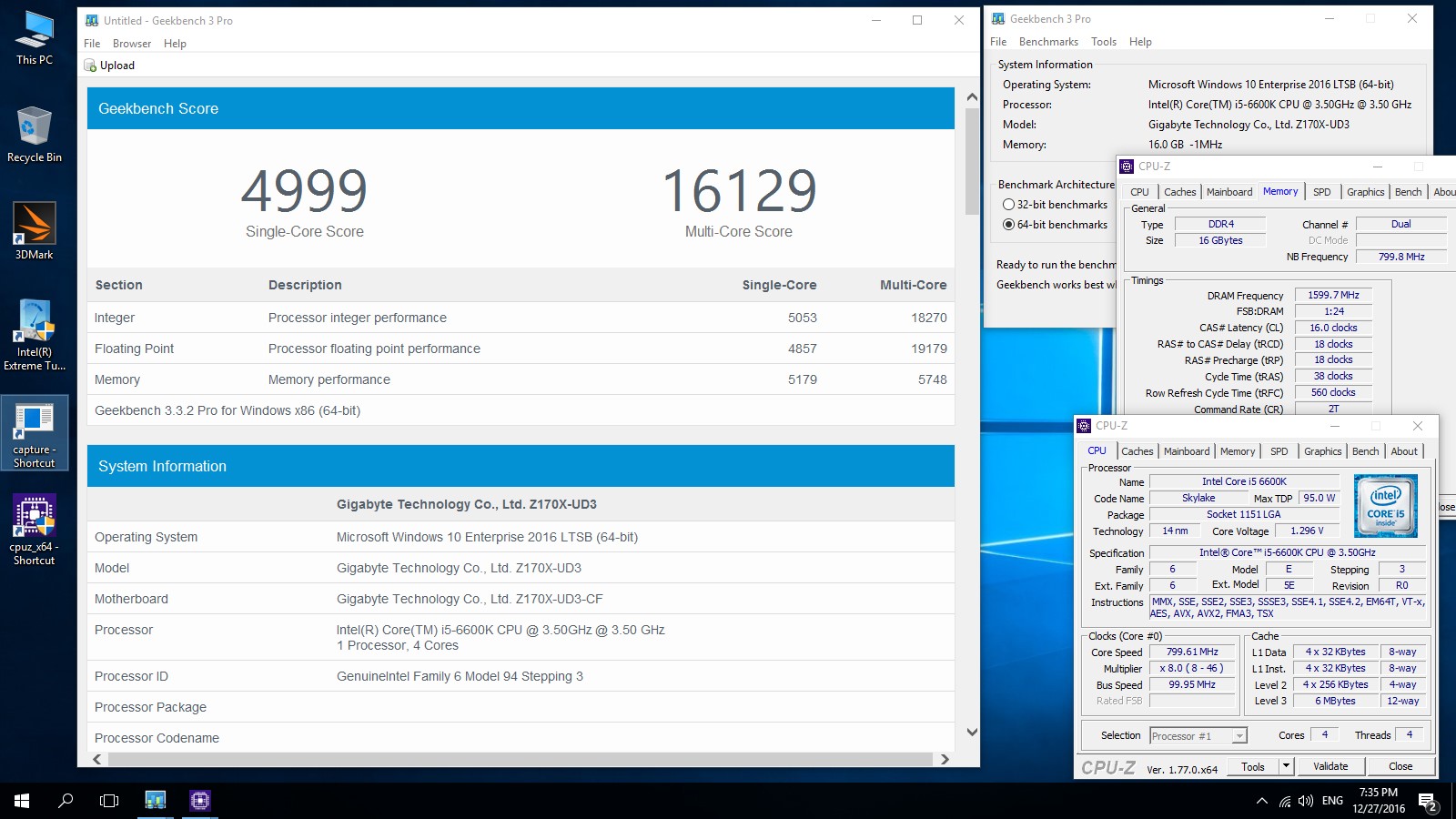Switch to Geekbench taskbar icon
1456x819 pixels.
click(156, 801)
